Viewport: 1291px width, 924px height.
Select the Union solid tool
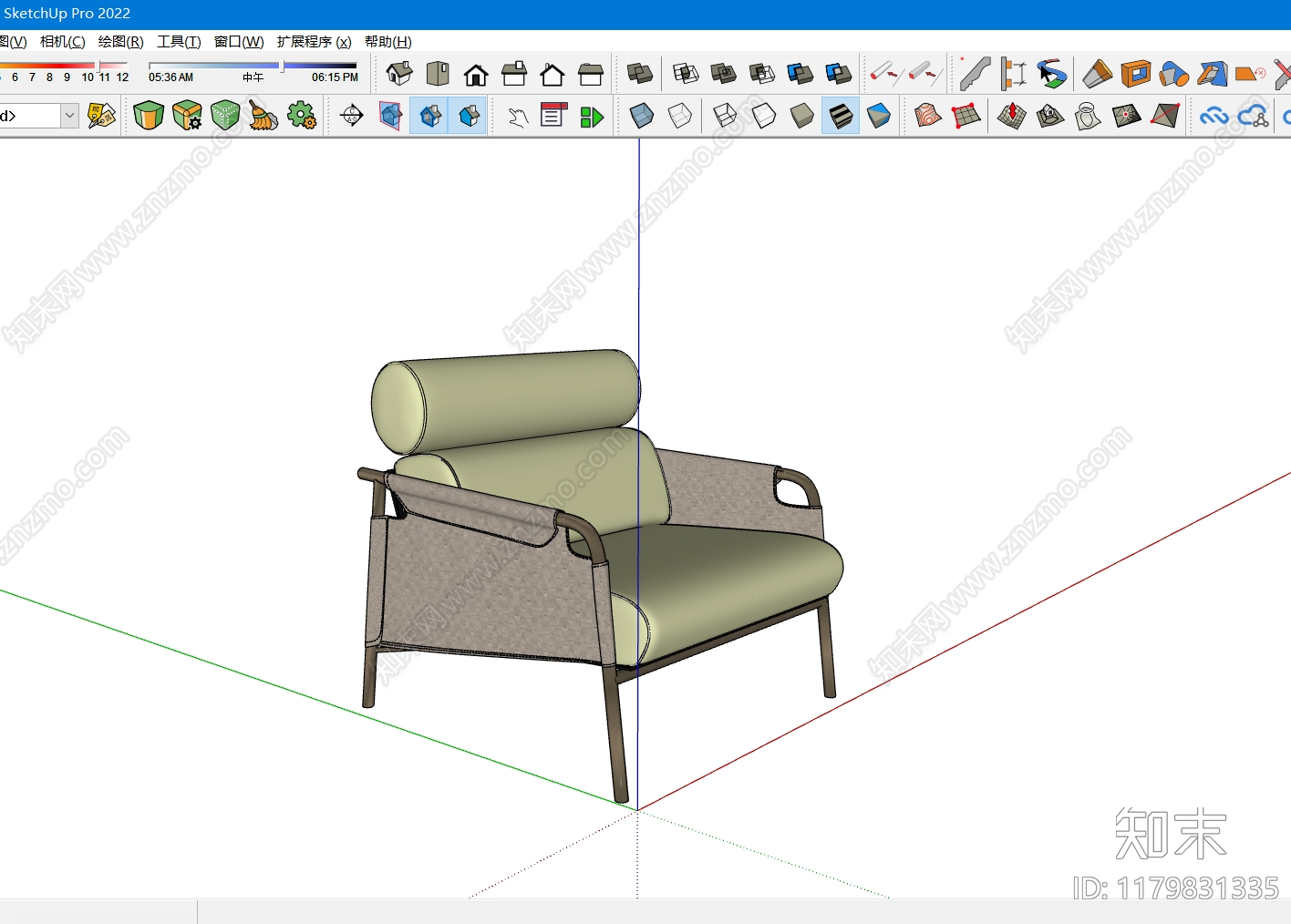[x=724, y=74]
